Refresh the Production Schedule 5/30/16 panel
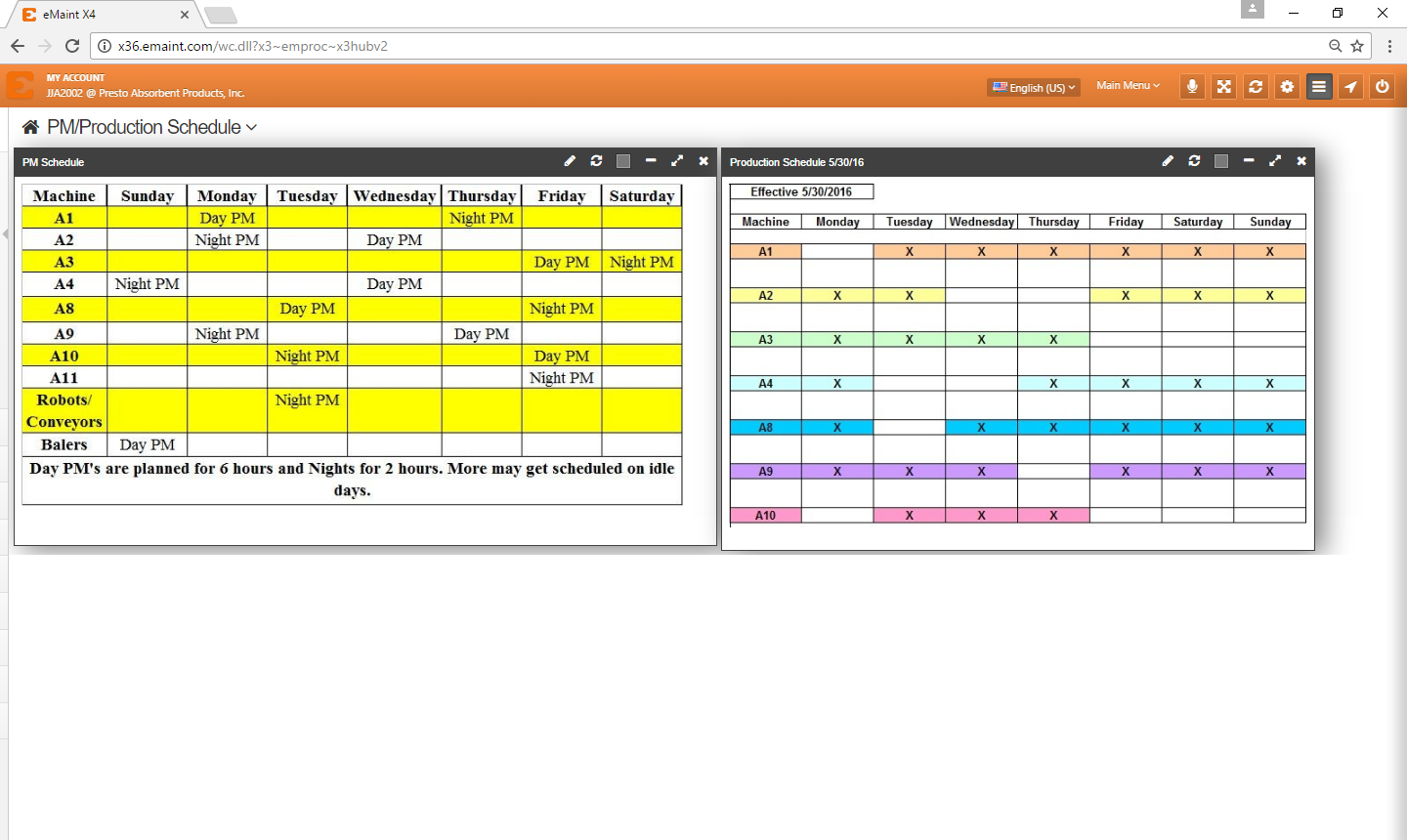Screen dimensions: 1407x840 pos(1194,161)
